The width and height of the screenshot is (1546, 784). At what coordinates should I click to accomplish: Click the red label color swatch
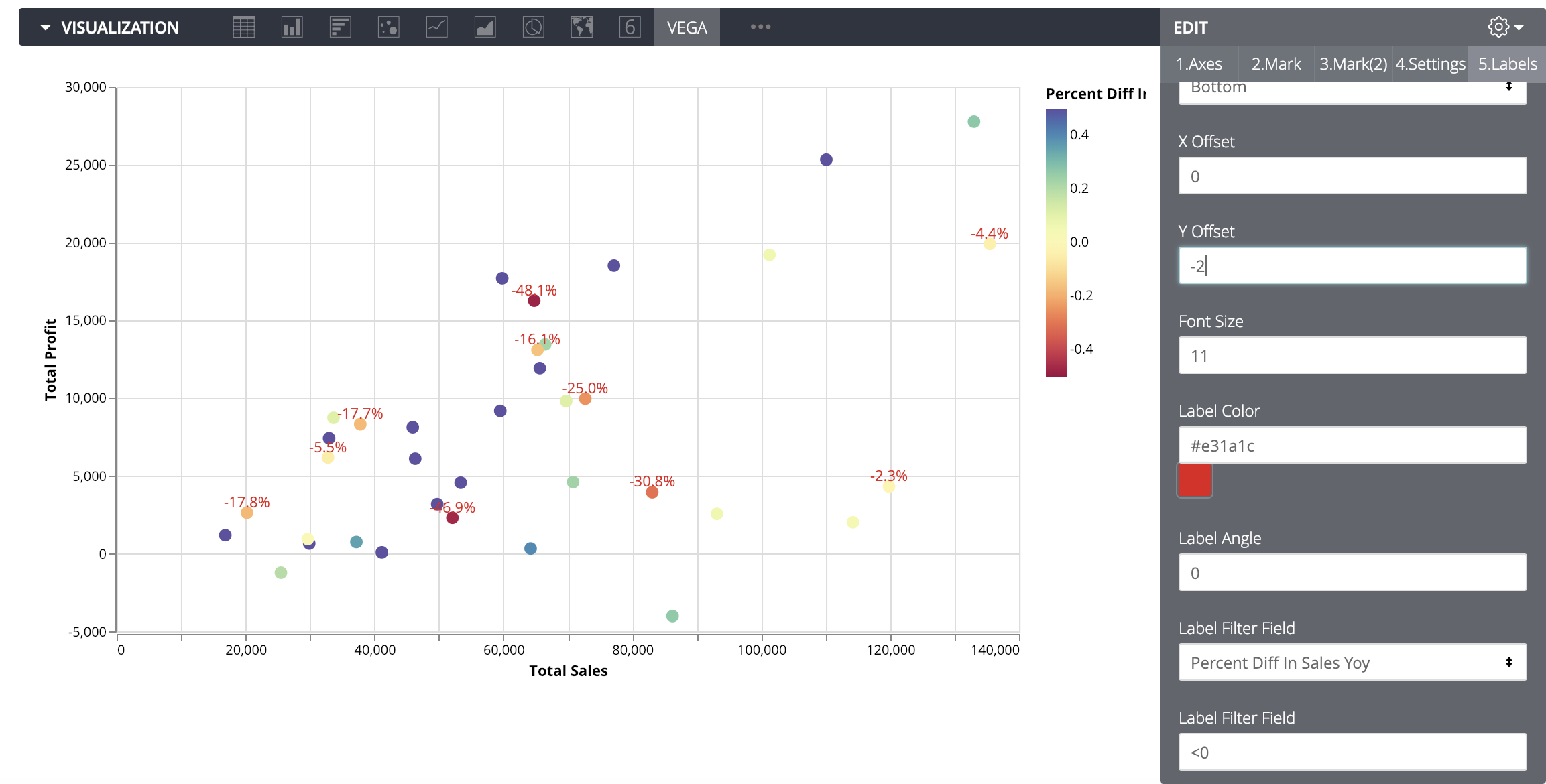pyautogui.click(x=1195, y=480)
